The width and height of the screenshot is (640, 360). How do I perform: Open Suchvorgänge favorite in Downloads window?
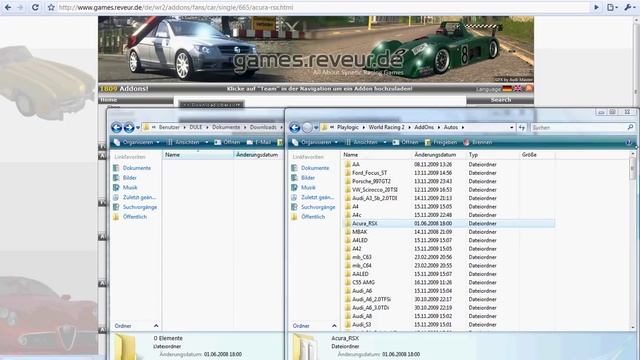[x=135, y=207]
